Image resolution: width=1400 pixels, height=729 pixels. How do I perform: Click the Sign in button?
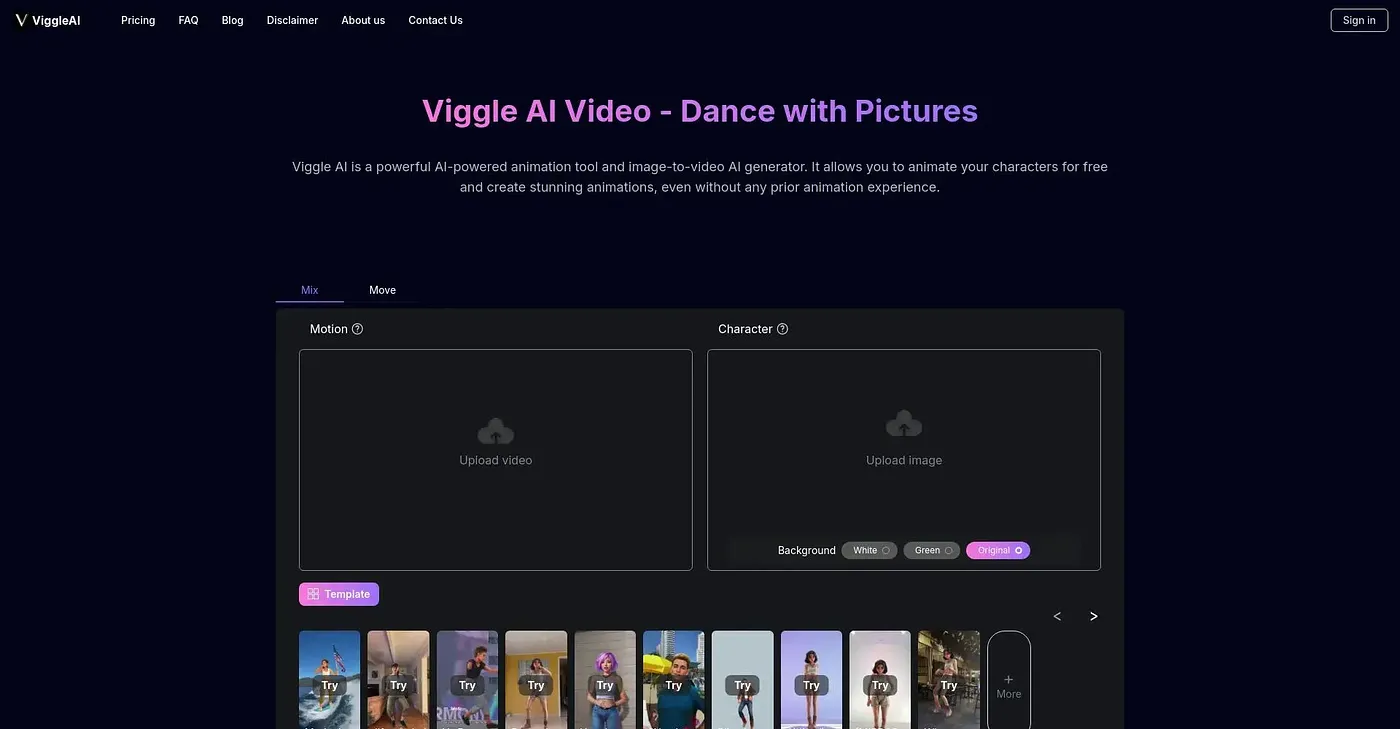(x=1359, y=20)
